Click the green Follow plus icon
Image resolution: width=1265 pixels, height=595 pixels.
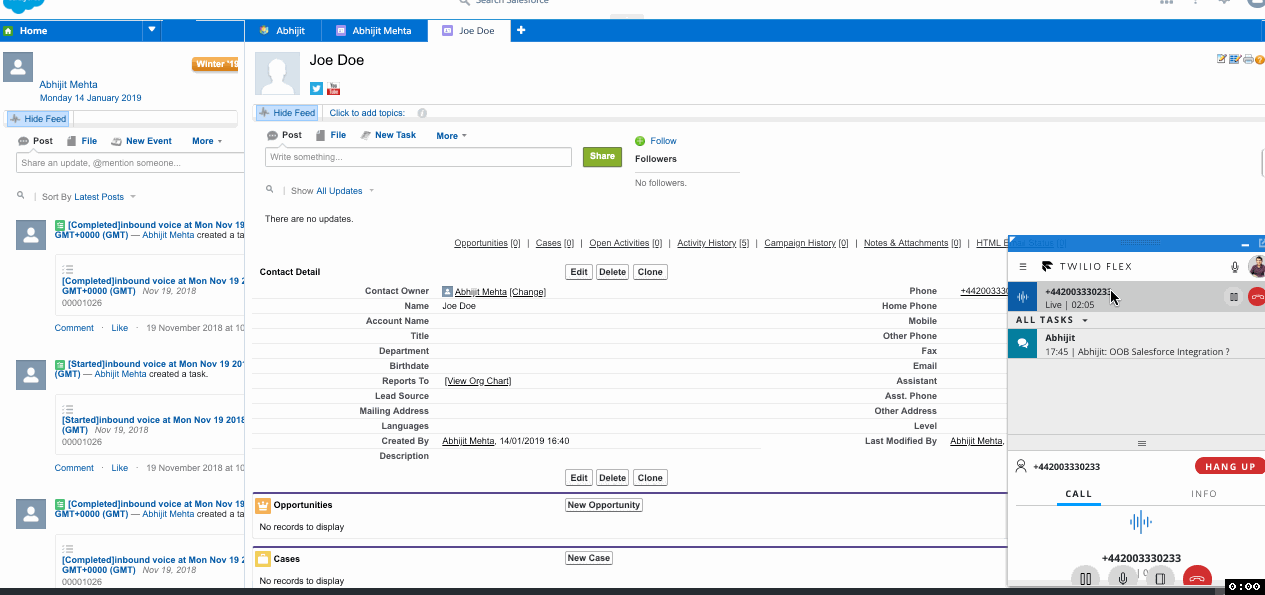[x=640, y=141]
